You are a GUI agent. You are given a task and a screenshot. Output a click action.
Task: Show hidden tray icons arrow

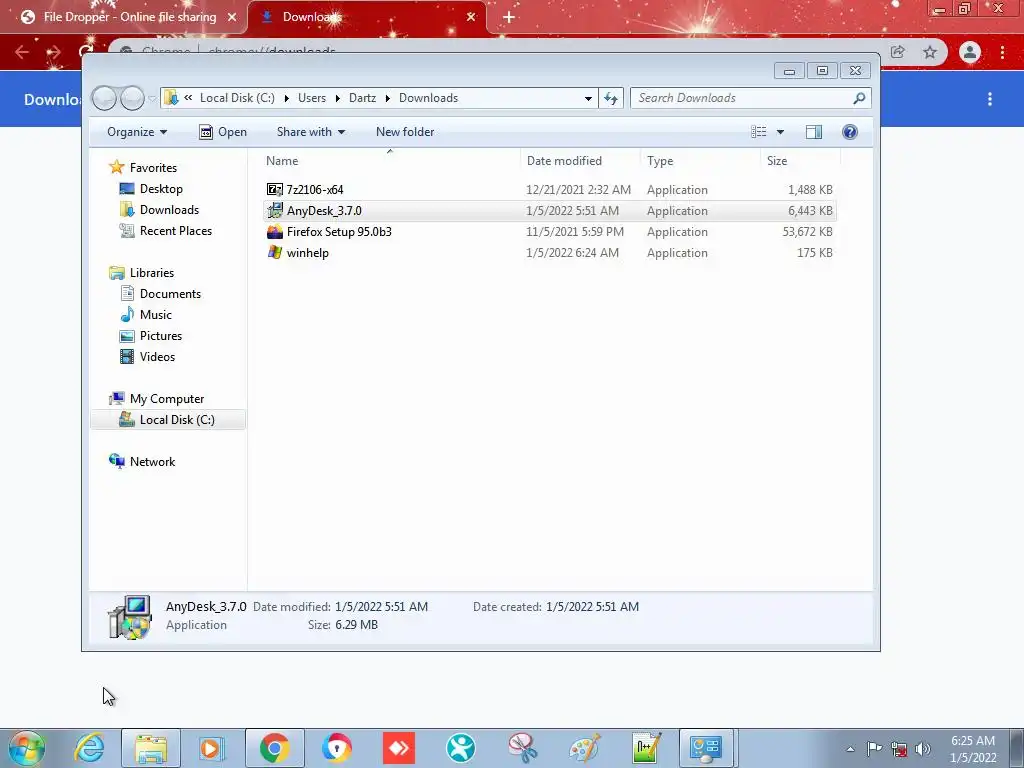tap(850, 749)
